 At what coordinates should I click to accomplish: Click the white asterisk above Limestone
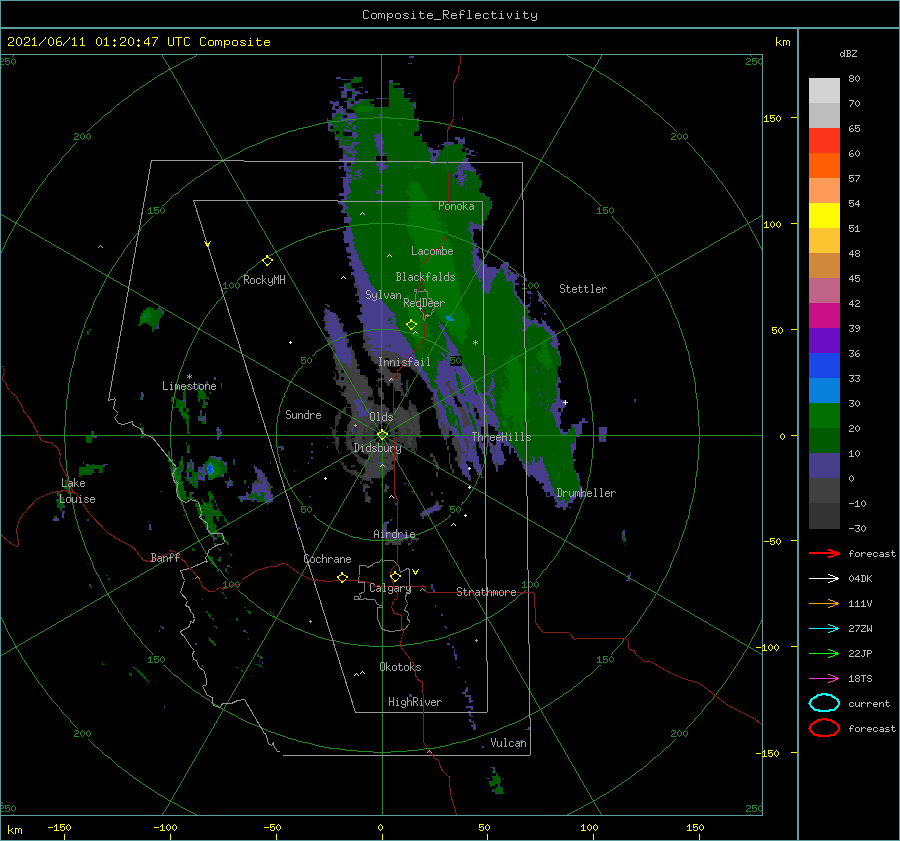point(189,377)
